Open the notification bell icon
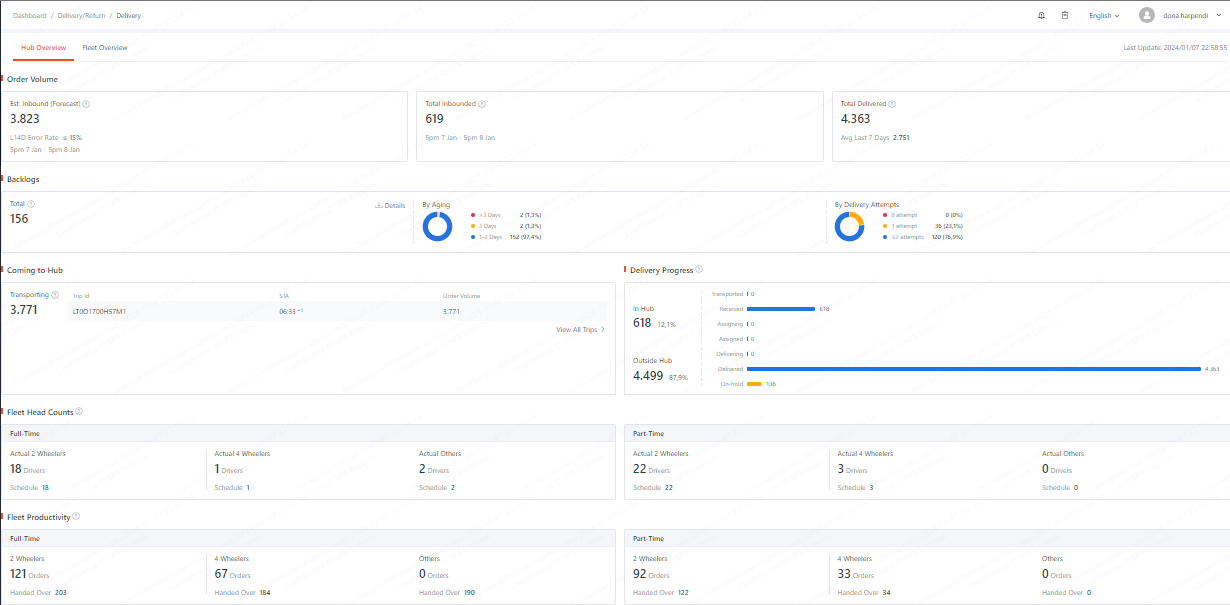The image size is (1230, 605). 1041,16
